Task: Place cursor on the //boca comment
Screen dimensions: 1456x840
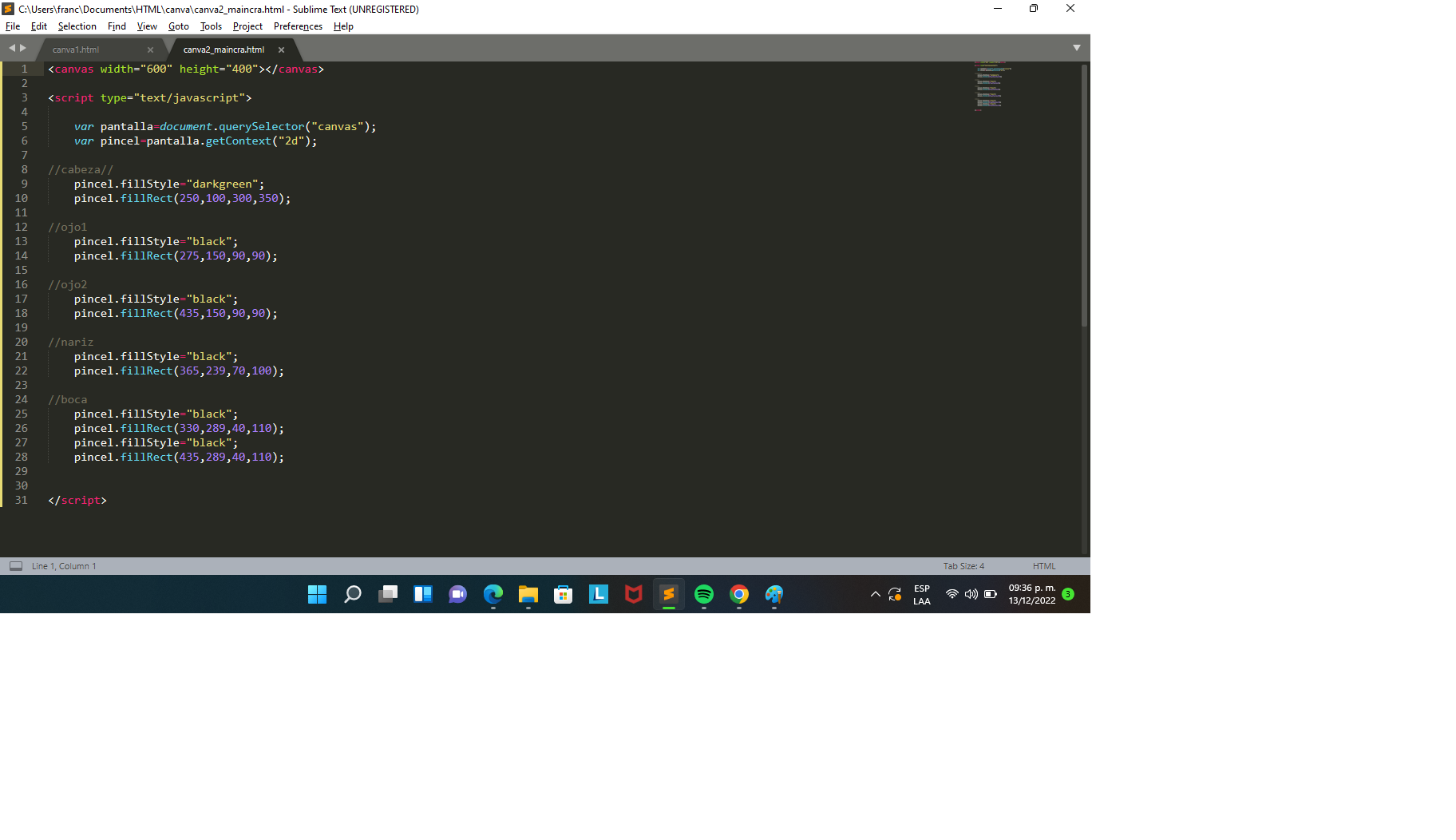Action: 68,400
